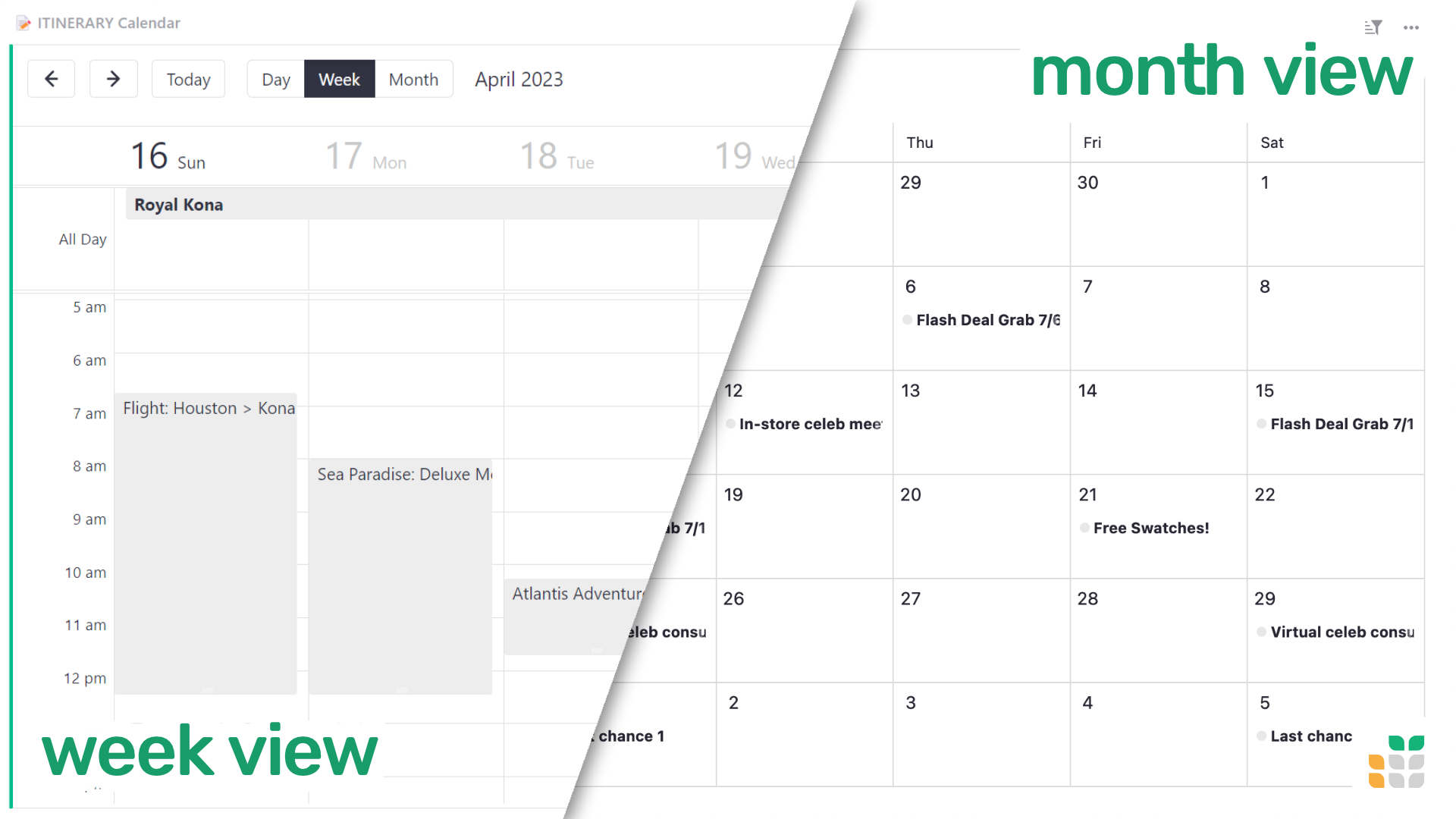Open the April 2023 month dropdown
The height and width of the screenshot is (819, 1456).
[x=518, y=79]
